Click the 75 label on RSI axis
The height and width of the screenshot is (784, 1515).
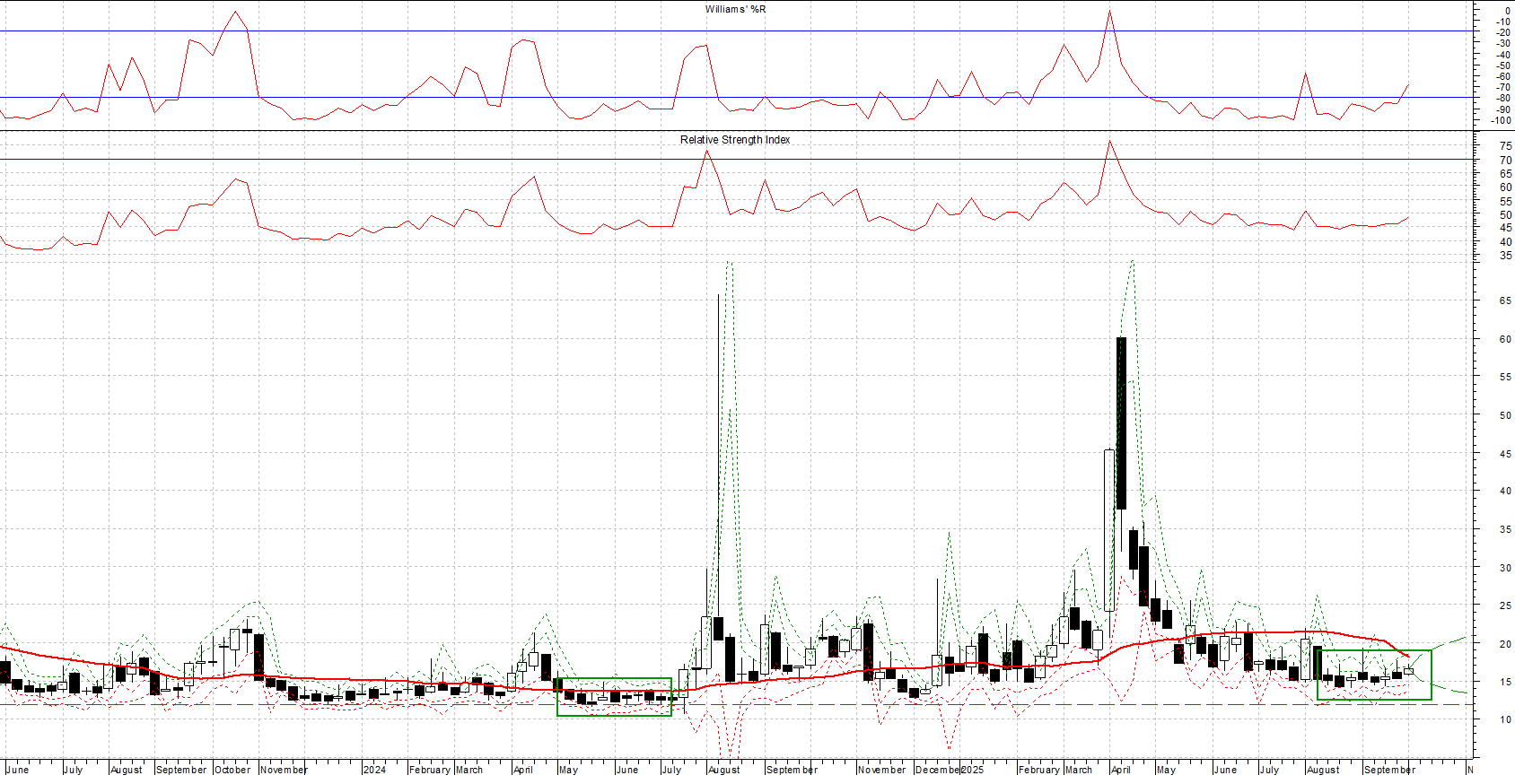click(x=1505, y=145)
